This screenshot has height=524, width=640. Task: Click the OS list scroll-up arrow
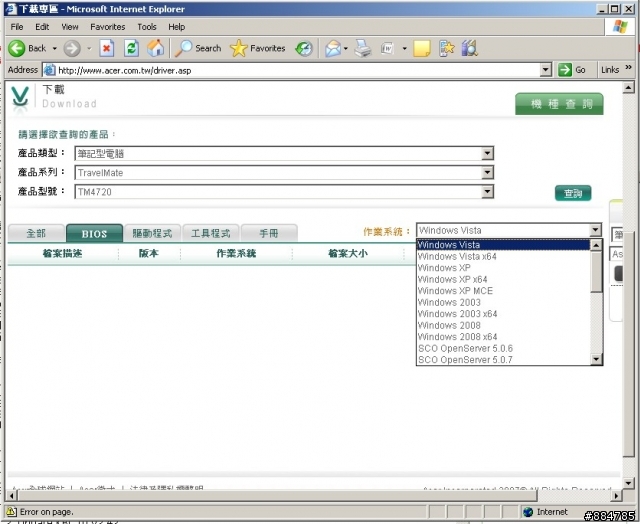tap(596, 245)
